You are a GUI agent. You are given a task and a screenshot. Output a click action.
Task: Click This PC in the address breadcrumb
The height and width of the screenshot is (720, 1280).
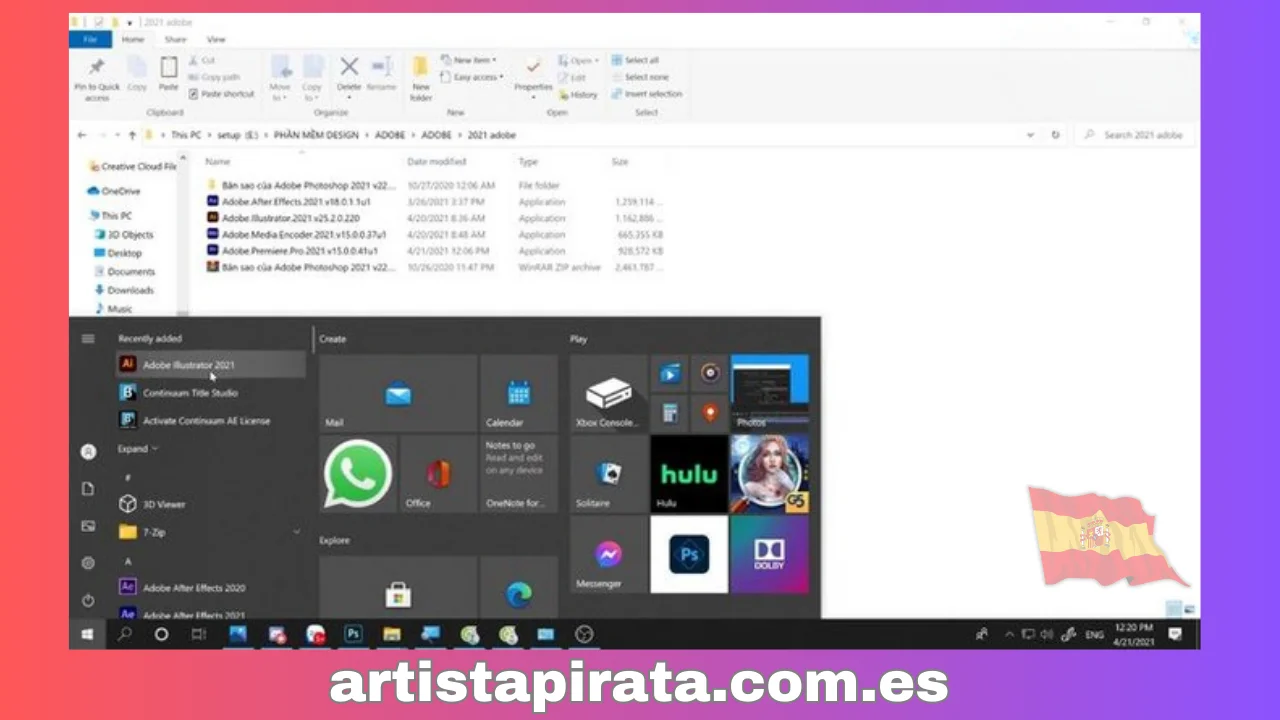186,135
